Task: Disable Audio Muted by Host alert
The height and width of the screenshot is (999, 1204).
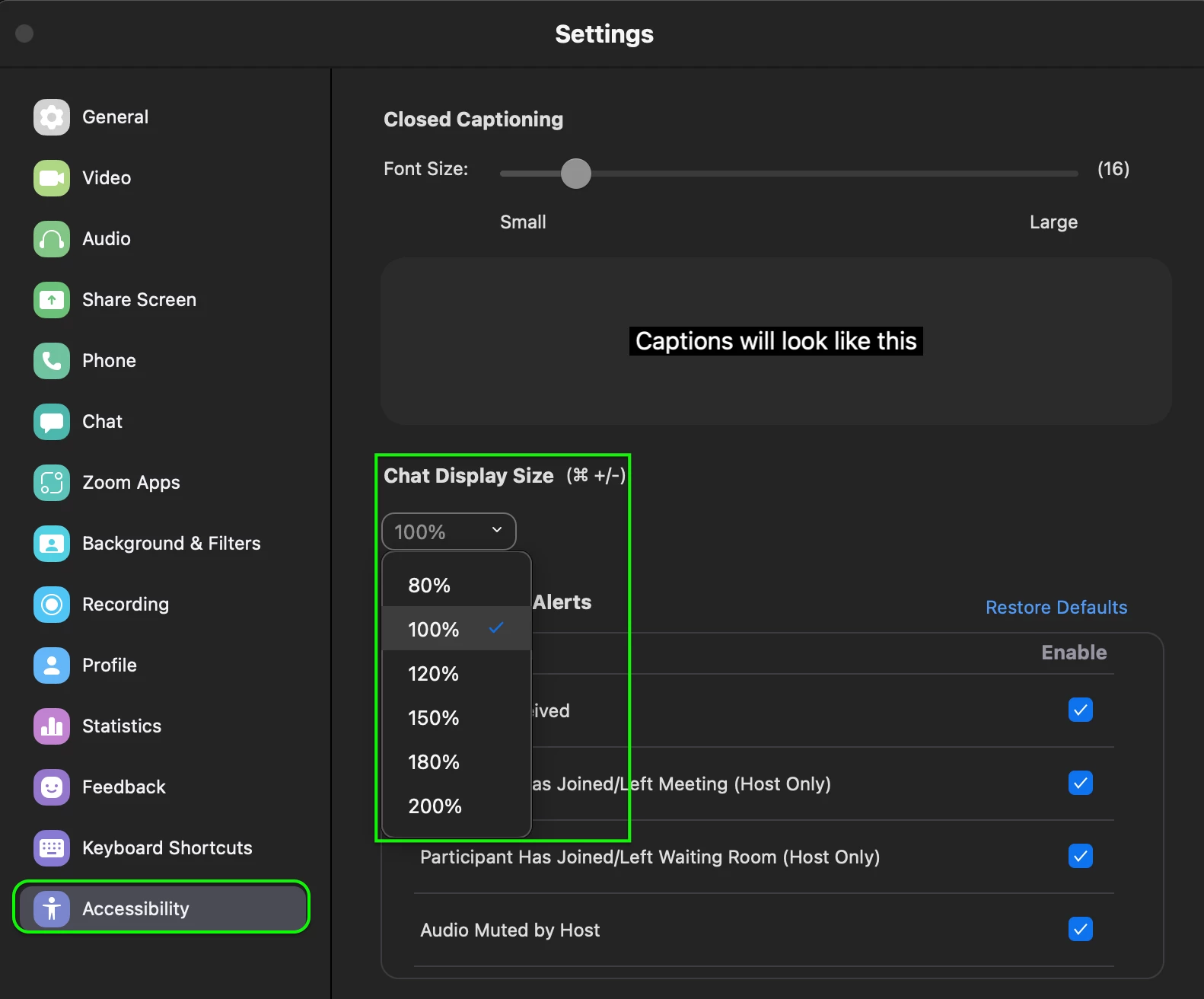Action: [1081, 929]
